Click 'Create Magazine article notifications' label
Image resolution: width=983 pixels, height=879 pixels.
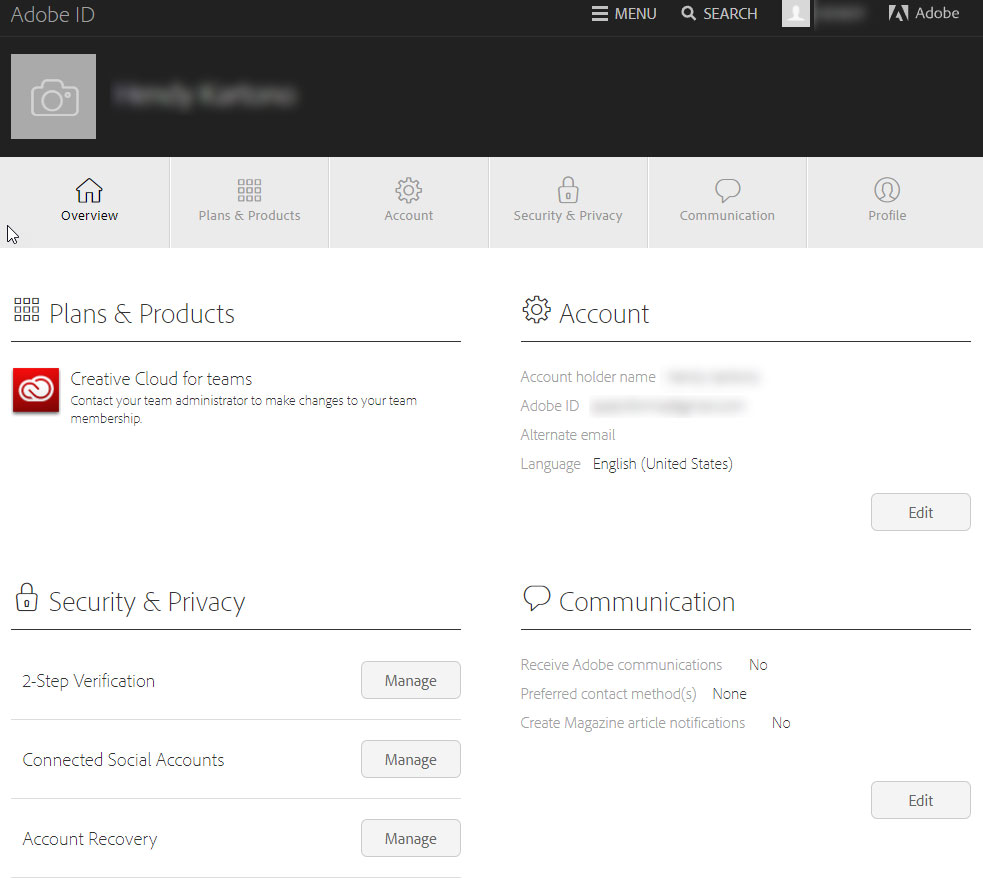633,723
